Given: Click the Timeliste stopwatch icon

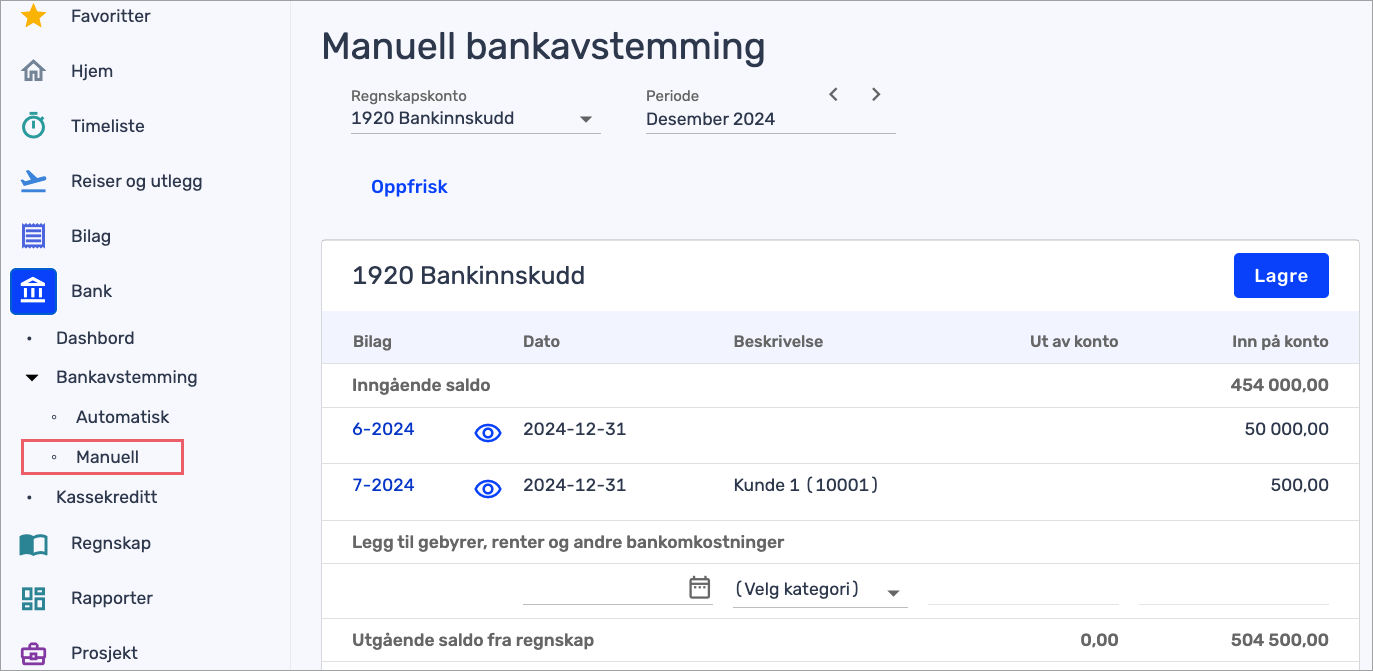Looking at the screenshot, I should (x=33, y=126).
